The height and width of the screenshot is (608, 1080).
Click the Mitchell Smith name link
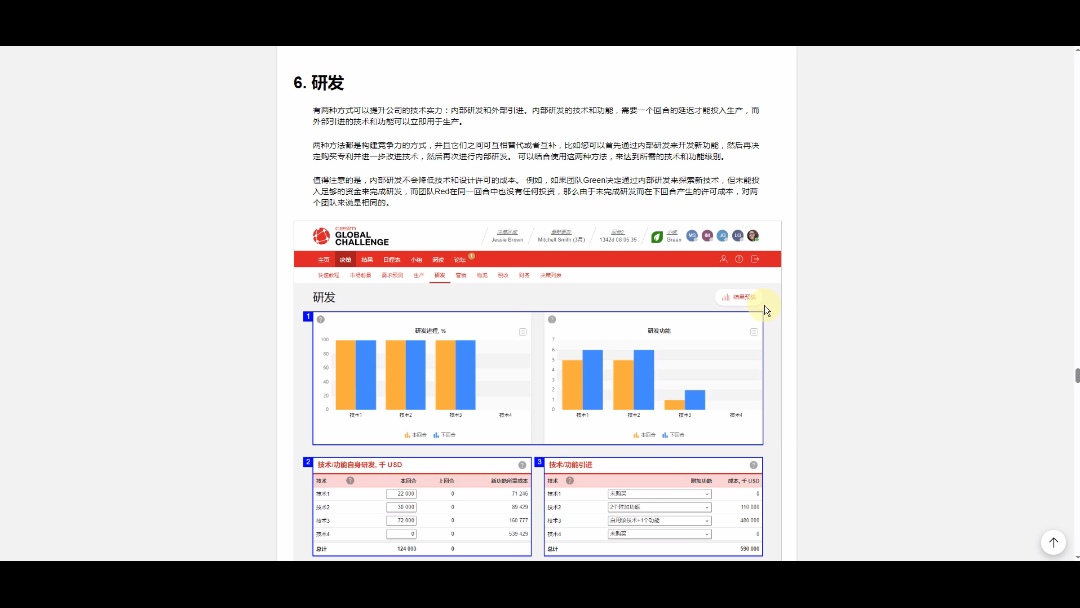point(561,240)
